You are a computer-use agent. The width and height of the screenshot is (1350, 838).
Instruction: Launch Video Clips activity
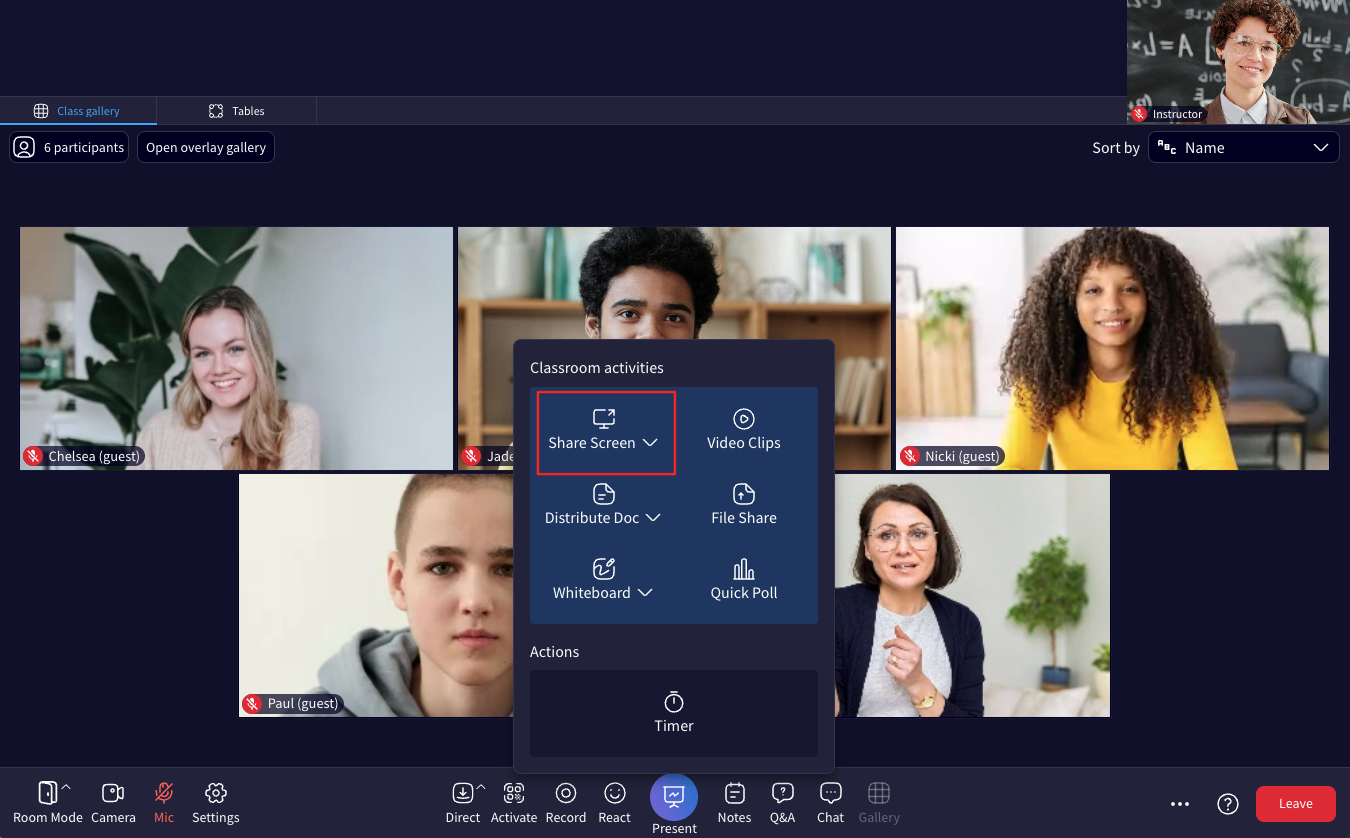point(743,431)
